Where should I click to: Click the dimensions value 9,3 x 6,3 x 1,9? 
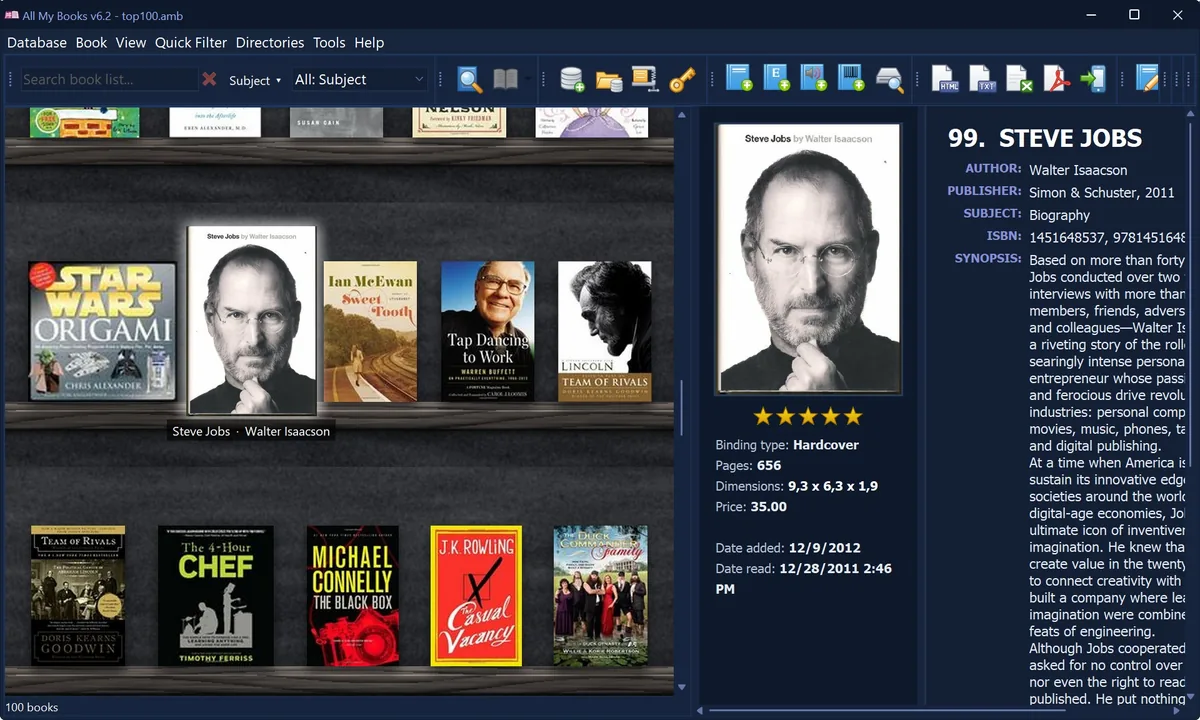833,486
